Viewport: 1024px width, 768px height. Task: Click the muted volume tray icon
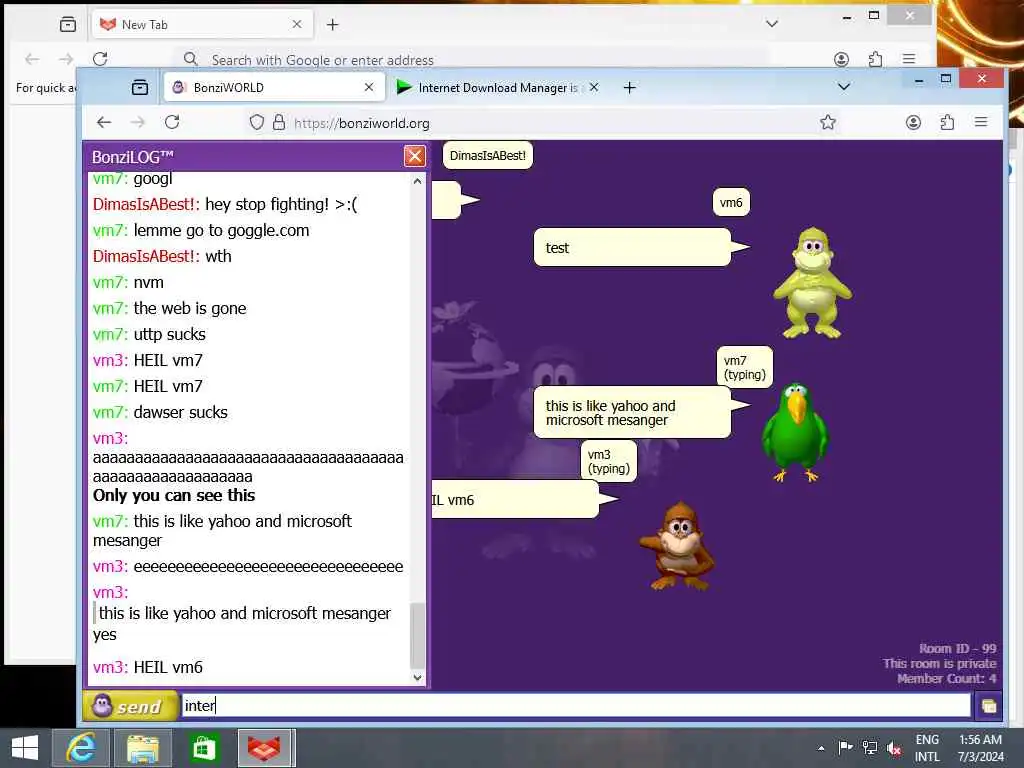coord(893,748)
